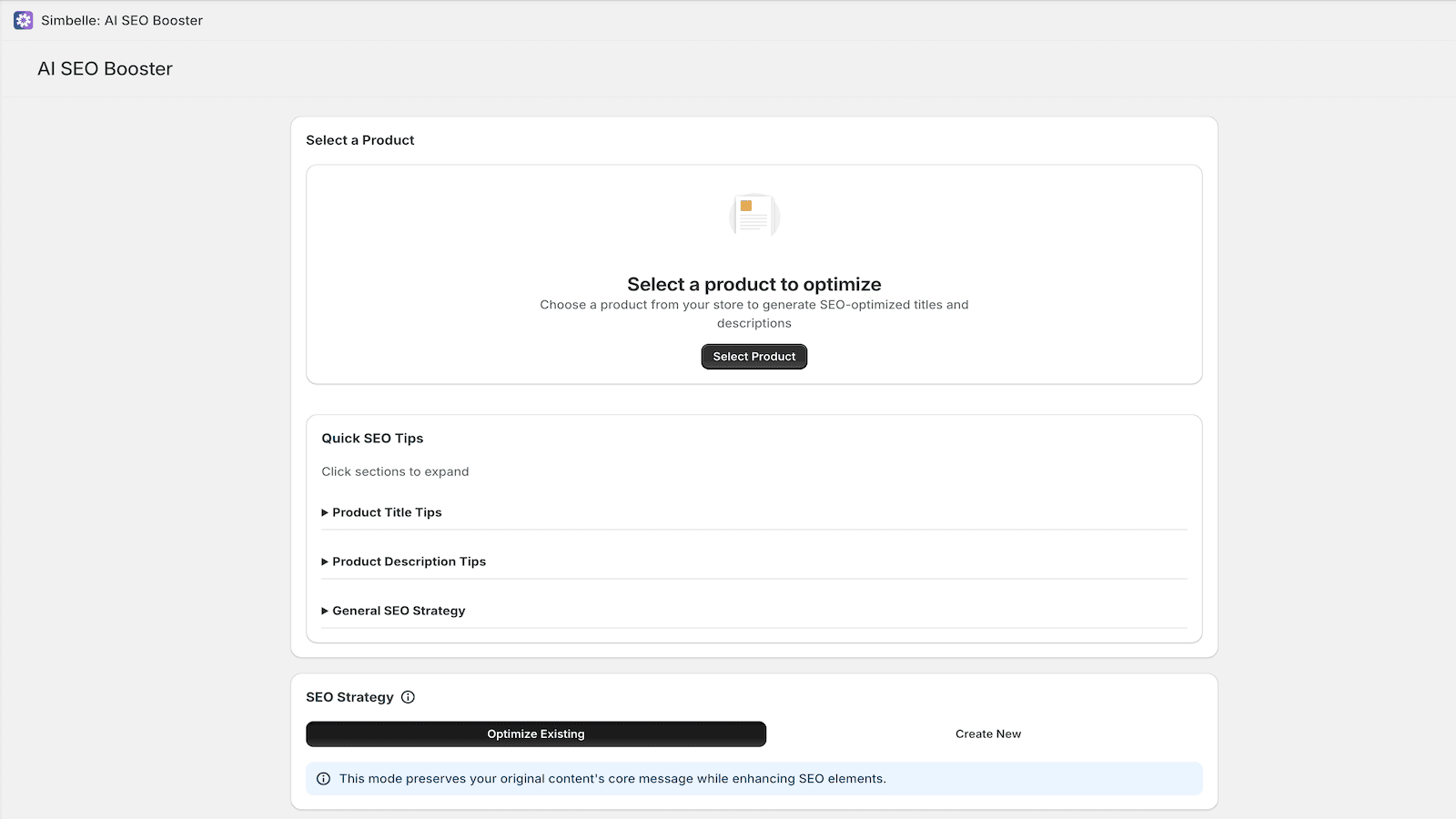The image size is (1456, 819).
Task: Click the AI SEO Booster page heading
Action: 105,69
